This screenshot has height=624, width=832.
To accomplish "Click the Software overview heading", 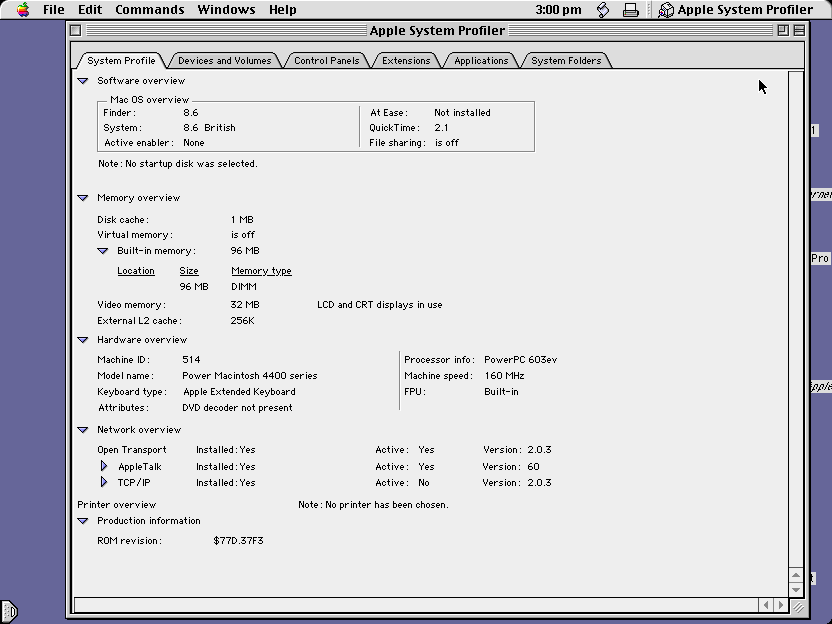I will click(141, 81).
